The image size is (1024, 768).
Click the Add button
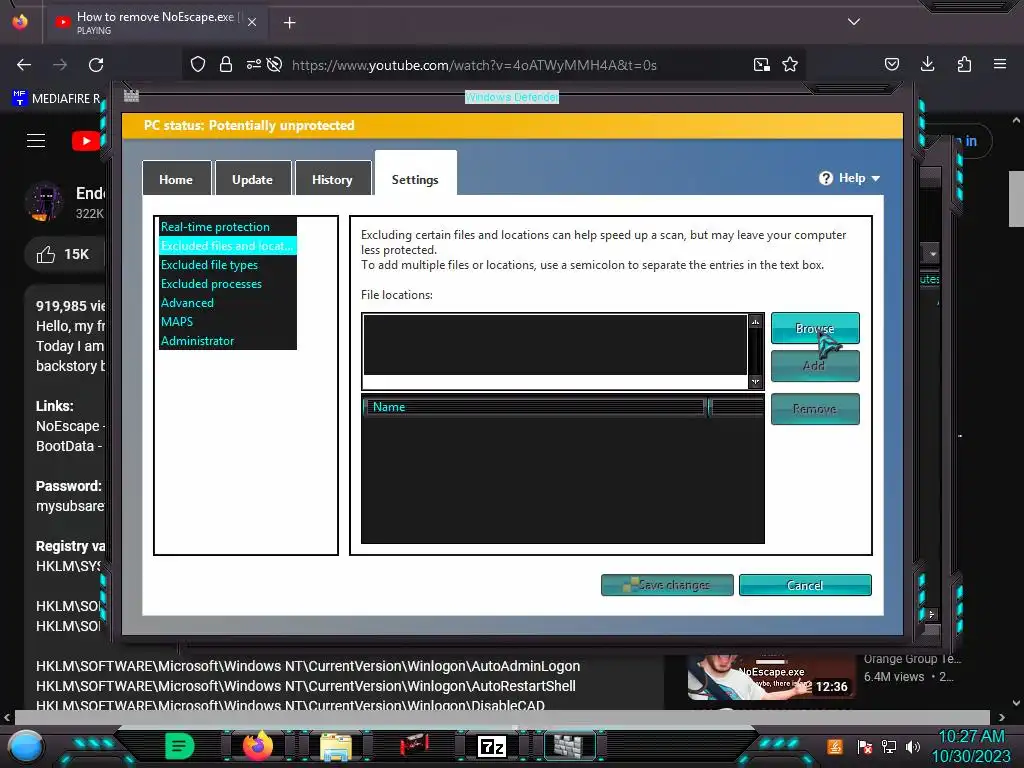pos(814,366)
